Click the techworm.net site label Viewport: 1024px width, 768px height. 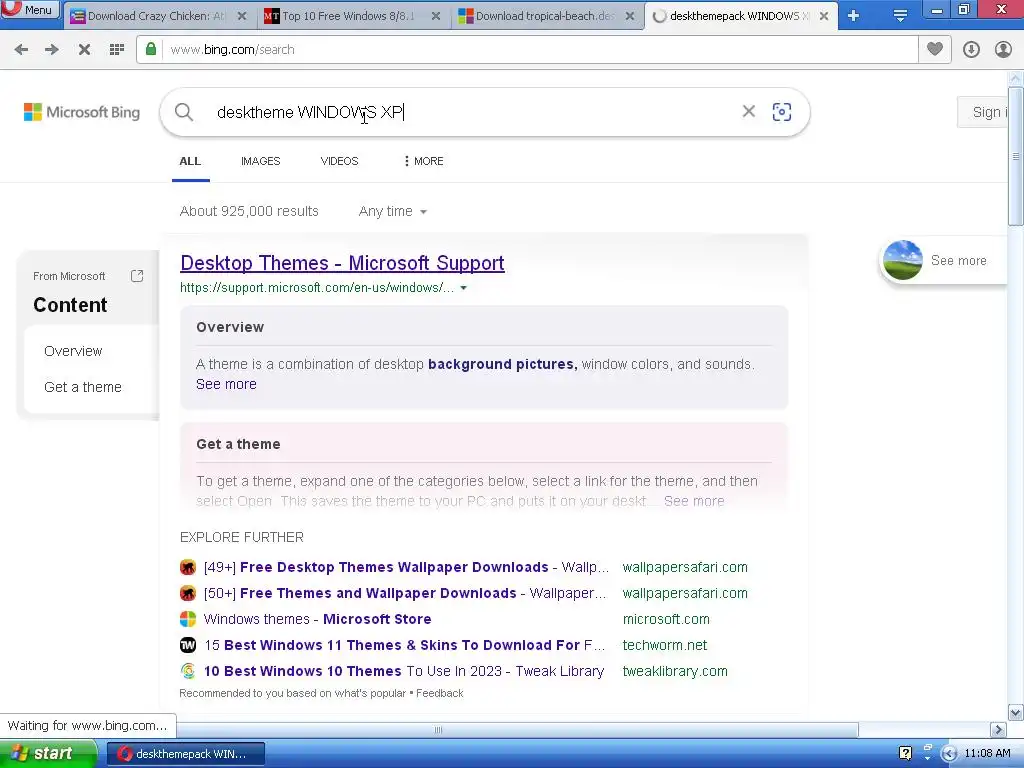pyautogui.click(x=665, y=645)
